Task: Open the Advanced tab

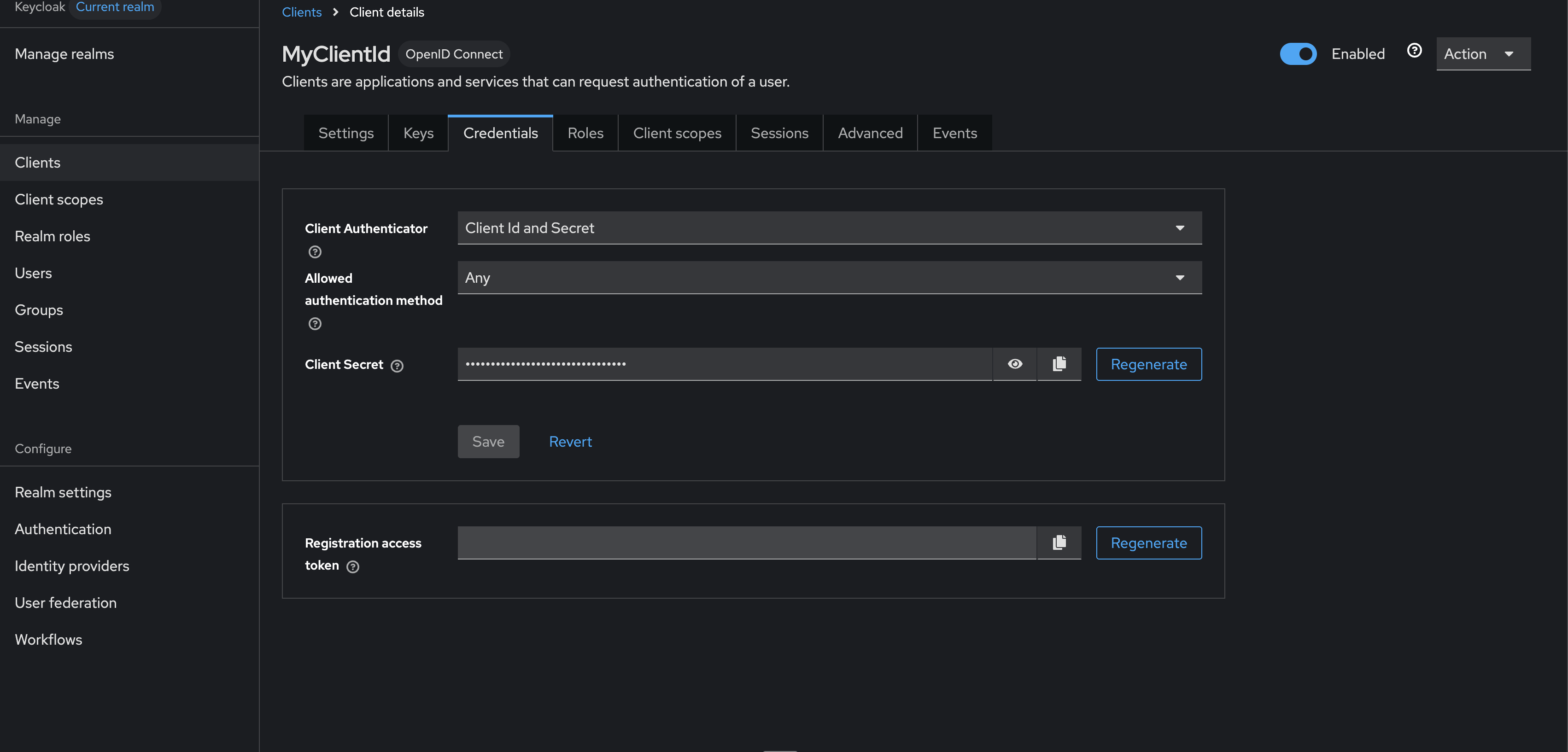Action: pos(871,133)
